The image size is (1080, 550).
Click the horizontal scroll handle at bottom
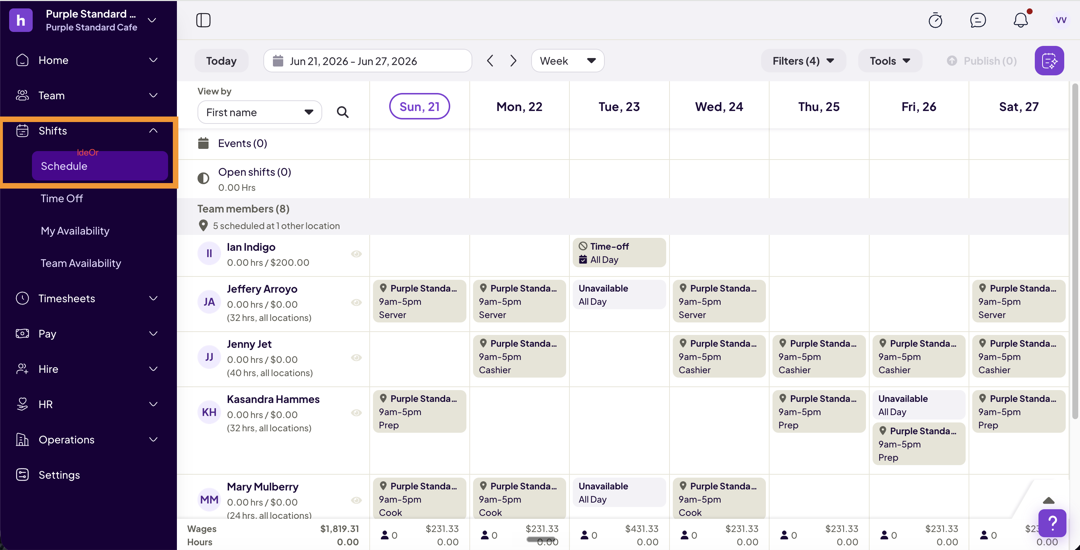click(541, 539)
